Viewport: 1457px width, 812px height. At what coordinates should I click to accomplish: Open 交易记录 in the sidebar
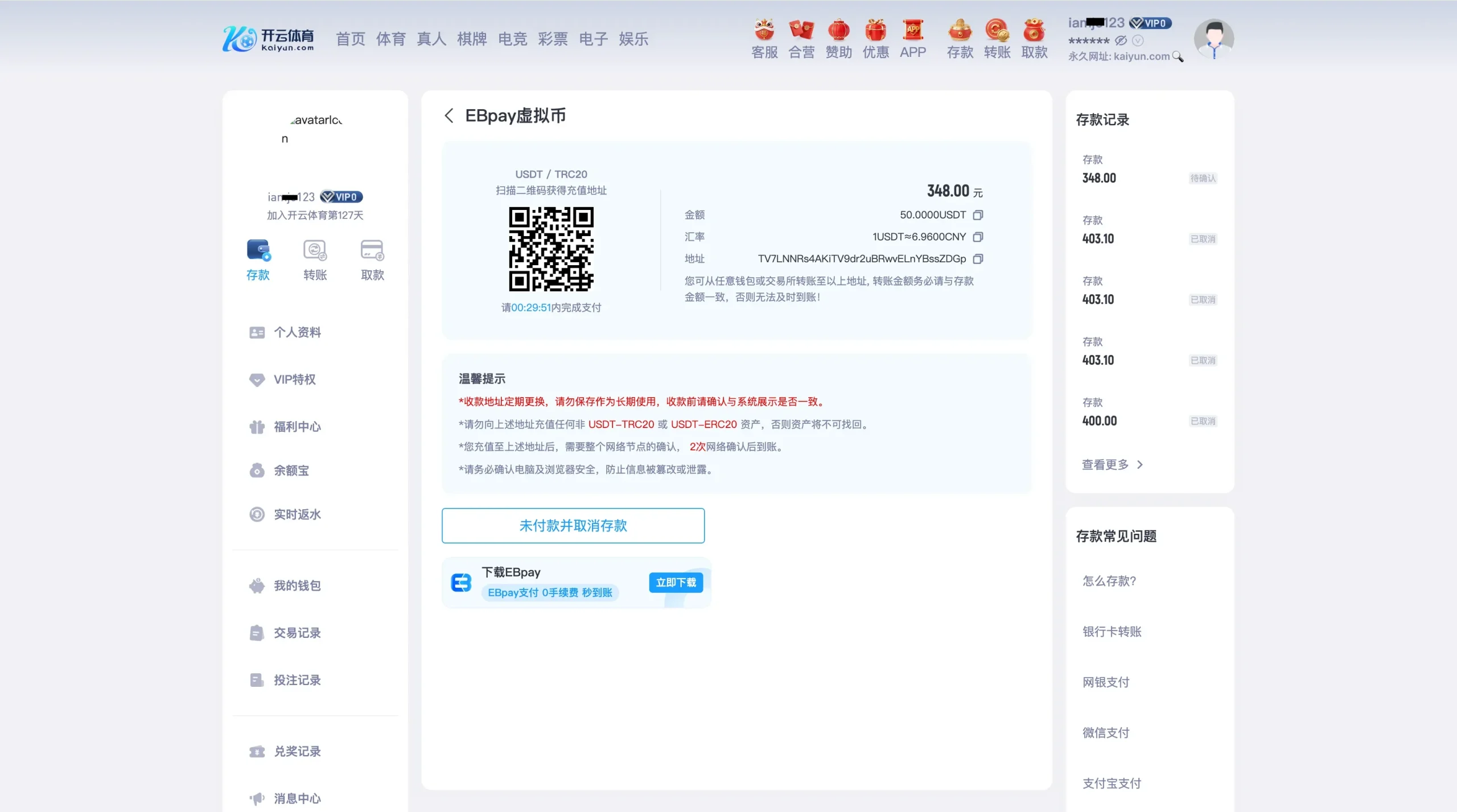click(297, 633)
